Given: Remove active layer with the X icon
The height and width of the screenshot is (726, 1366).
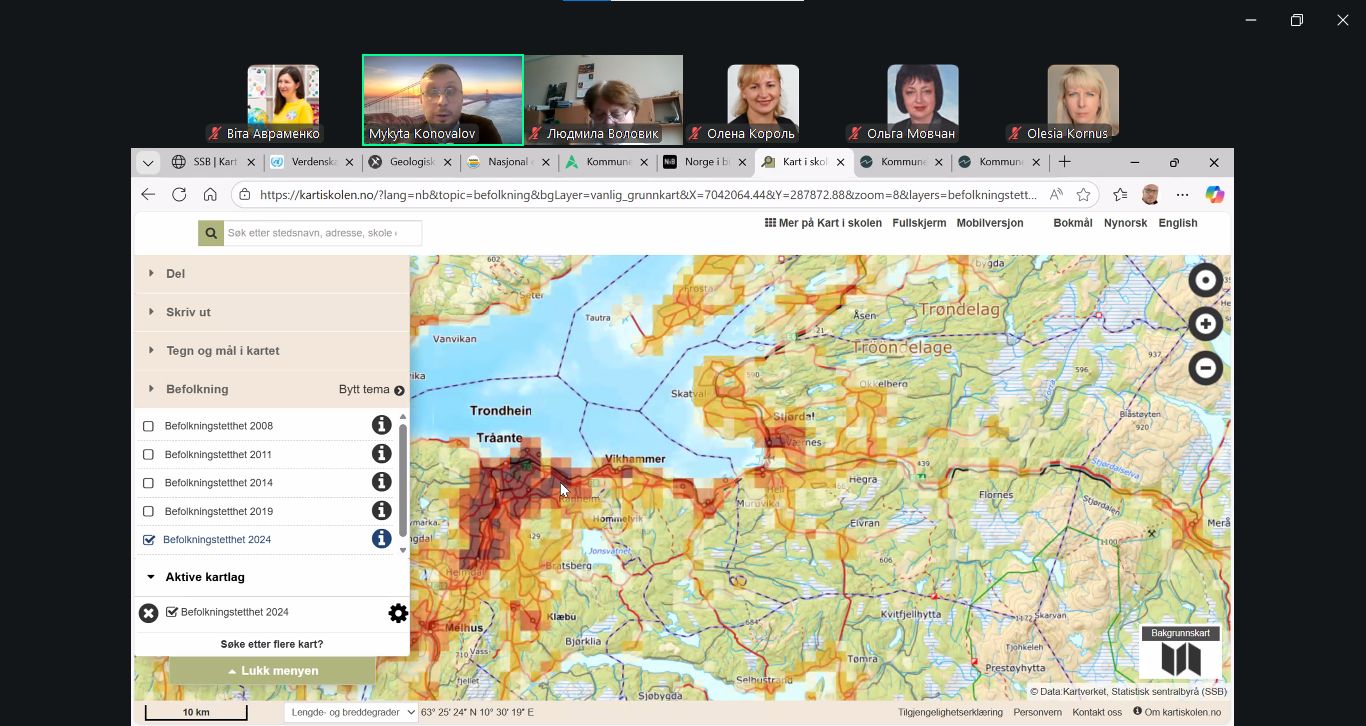Looking at the screenshot, I should (x=148, y=613).
